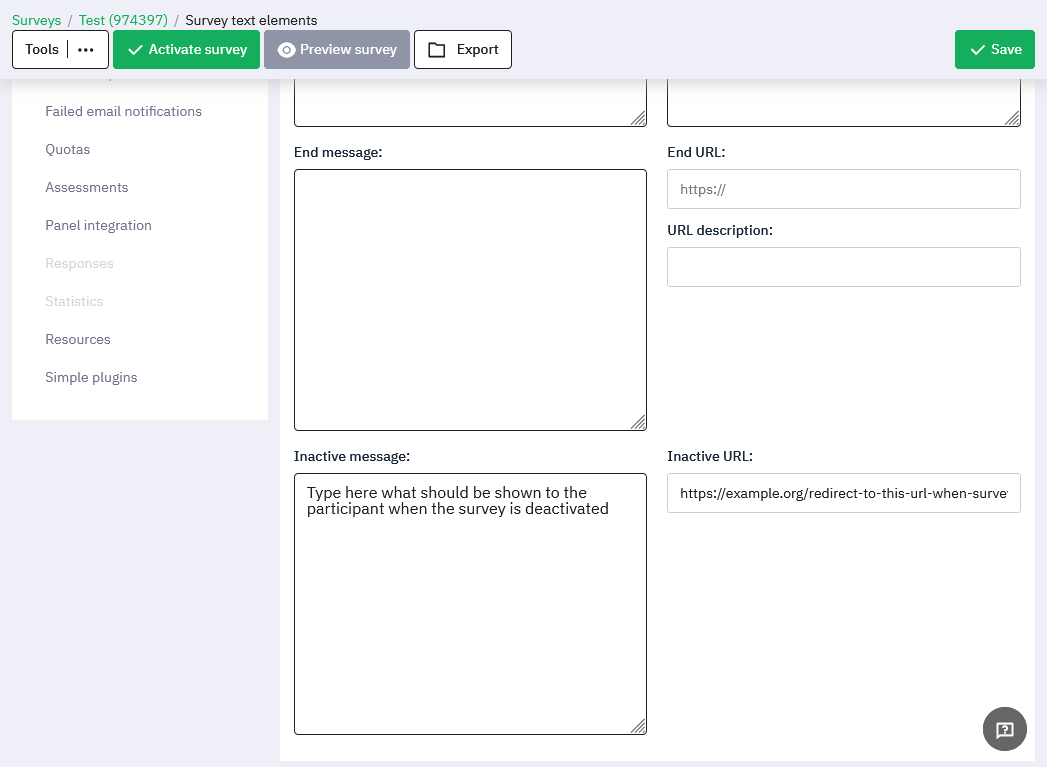Select Quotas in sidebar
Viewport: 1047px width, 767px height.
pyautogui.click(x=67, y=149)
